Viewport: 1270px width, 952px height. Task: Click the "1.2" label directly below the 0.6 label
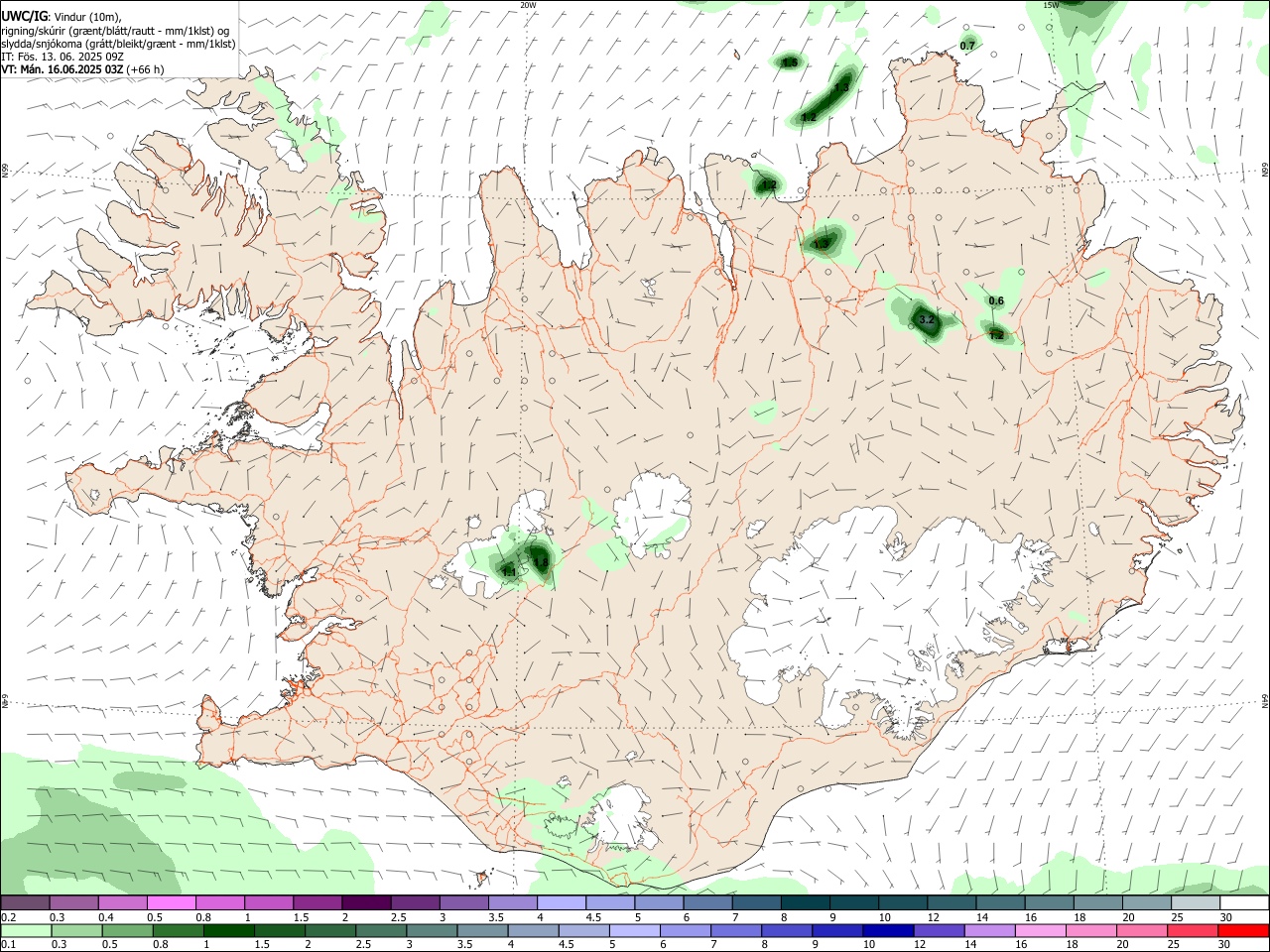(996, 336)
